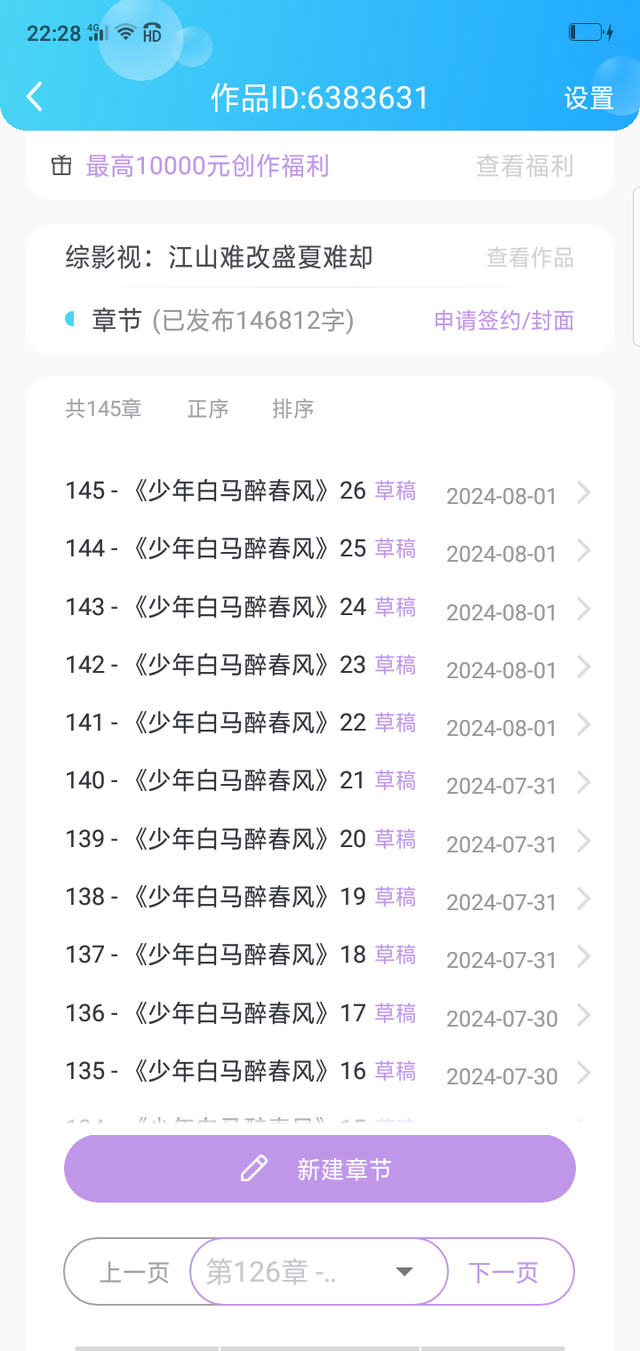Tap the gift box icon
Viewport: 640px width, 1351px height.
62,166
